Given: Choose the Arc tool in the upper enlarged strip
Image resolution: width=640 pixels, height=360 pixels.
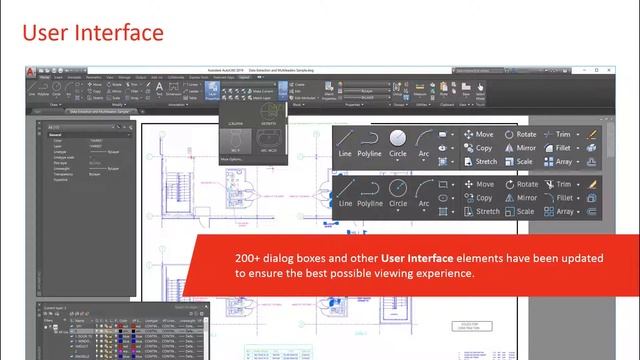Looking at the screenshot, I should 424,143.
